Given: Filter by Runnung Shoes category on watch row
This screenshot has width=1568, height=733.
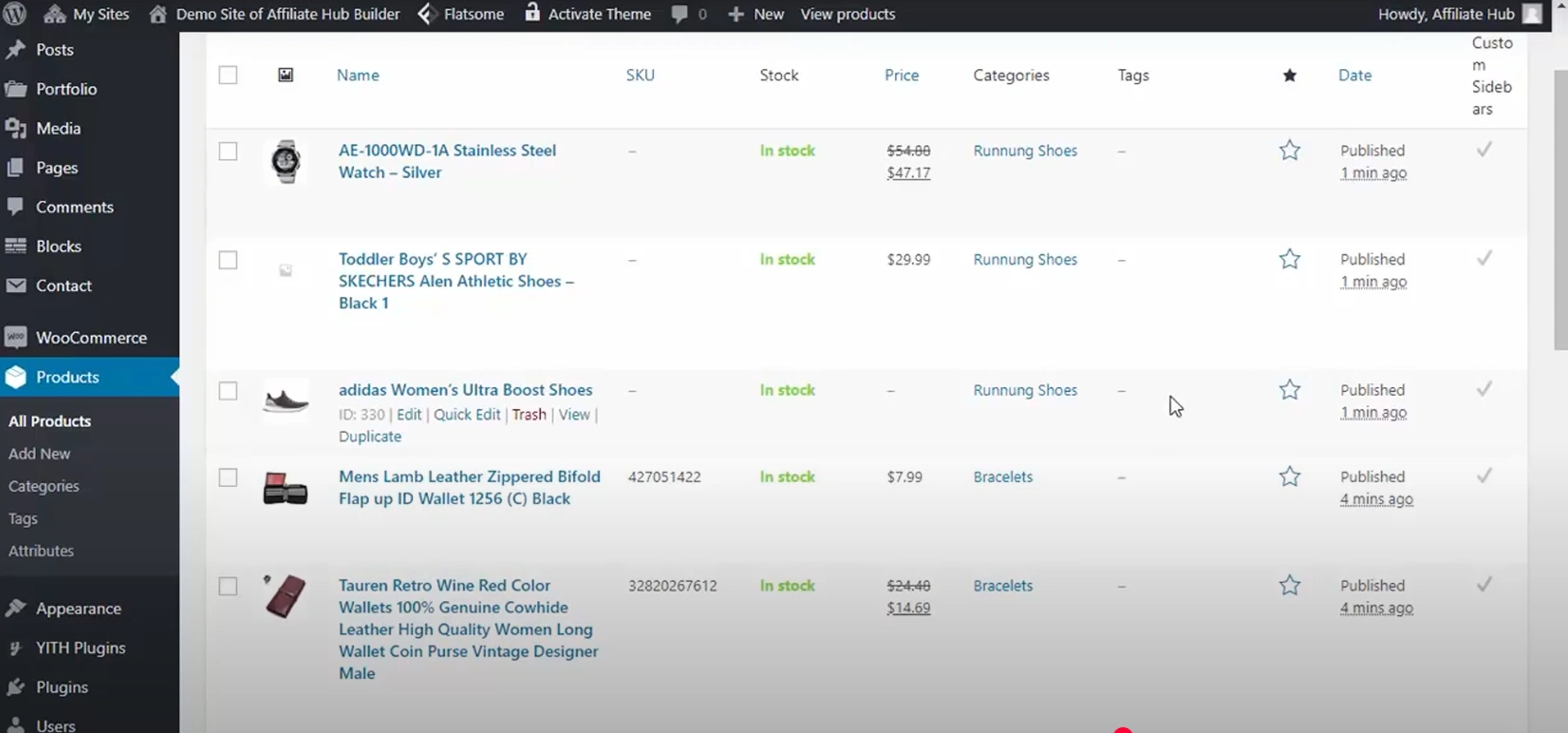Looking at the screenshot, I should (1025, 151).
